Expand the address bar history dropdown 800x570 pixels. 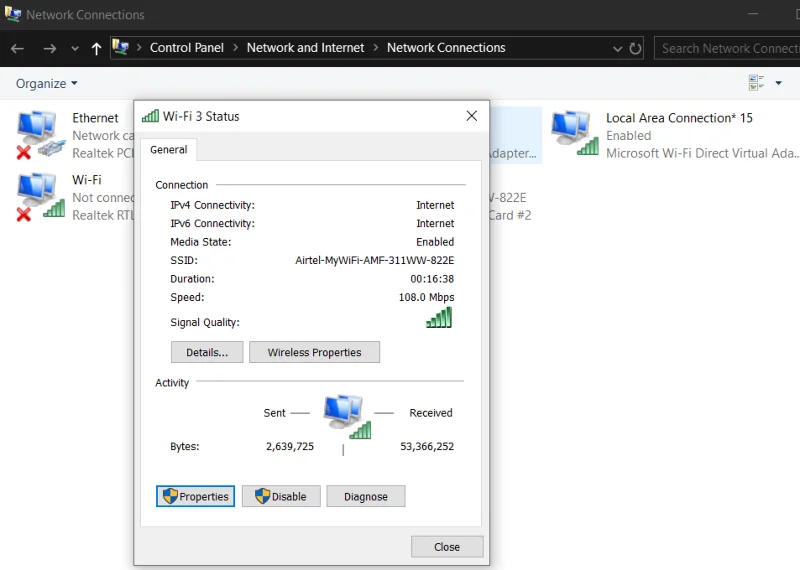coord(617,48)
